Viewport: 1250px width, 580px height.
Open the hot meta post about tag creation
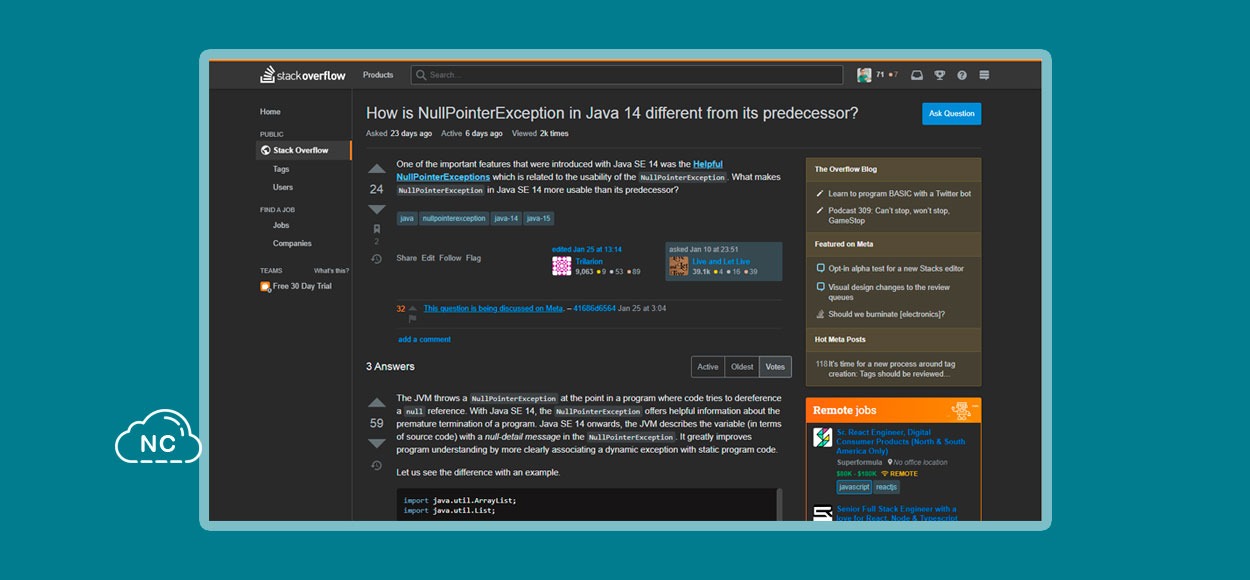[890, 369]
